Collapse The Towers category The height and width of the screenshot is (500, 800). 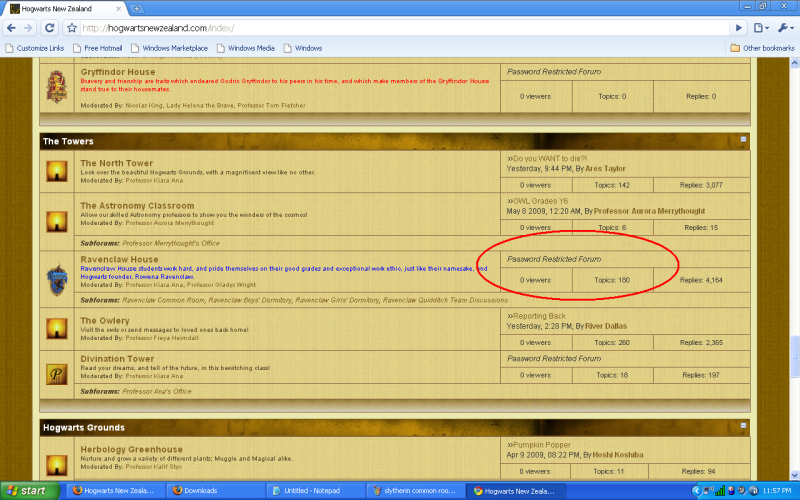(743, 139)
